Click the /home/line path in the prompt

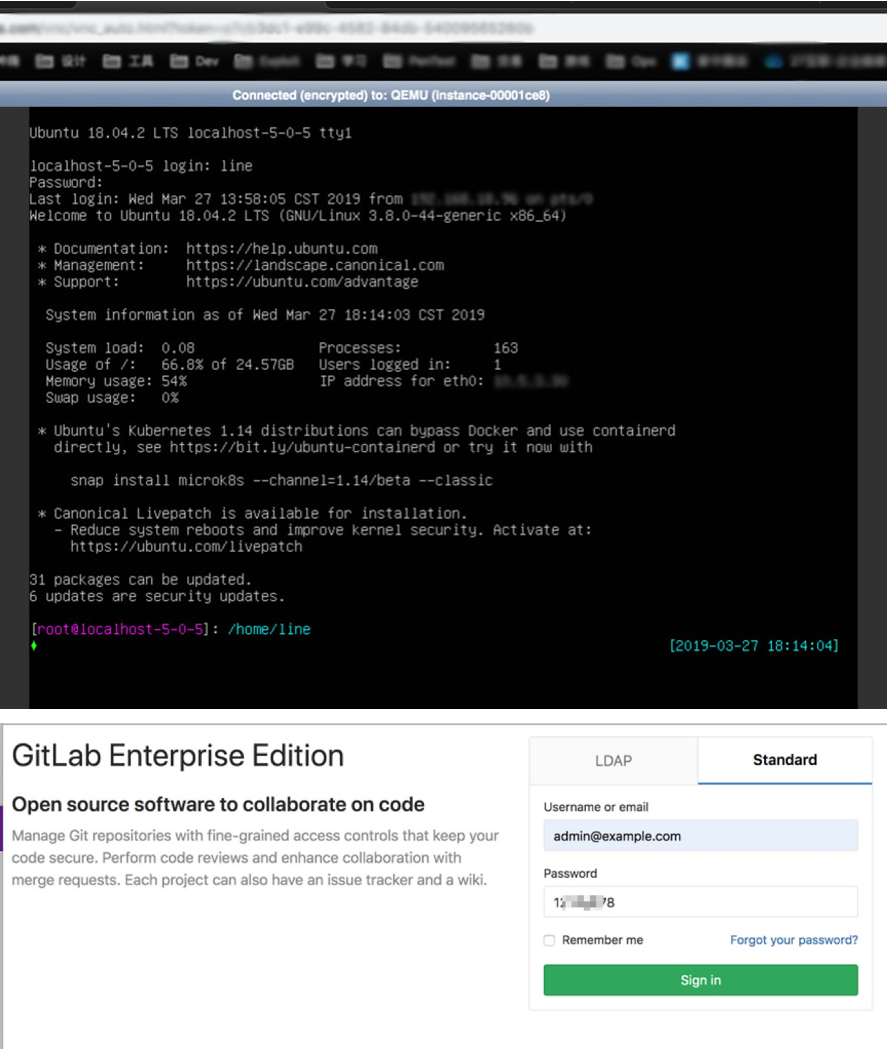click(x=269, y=630)
